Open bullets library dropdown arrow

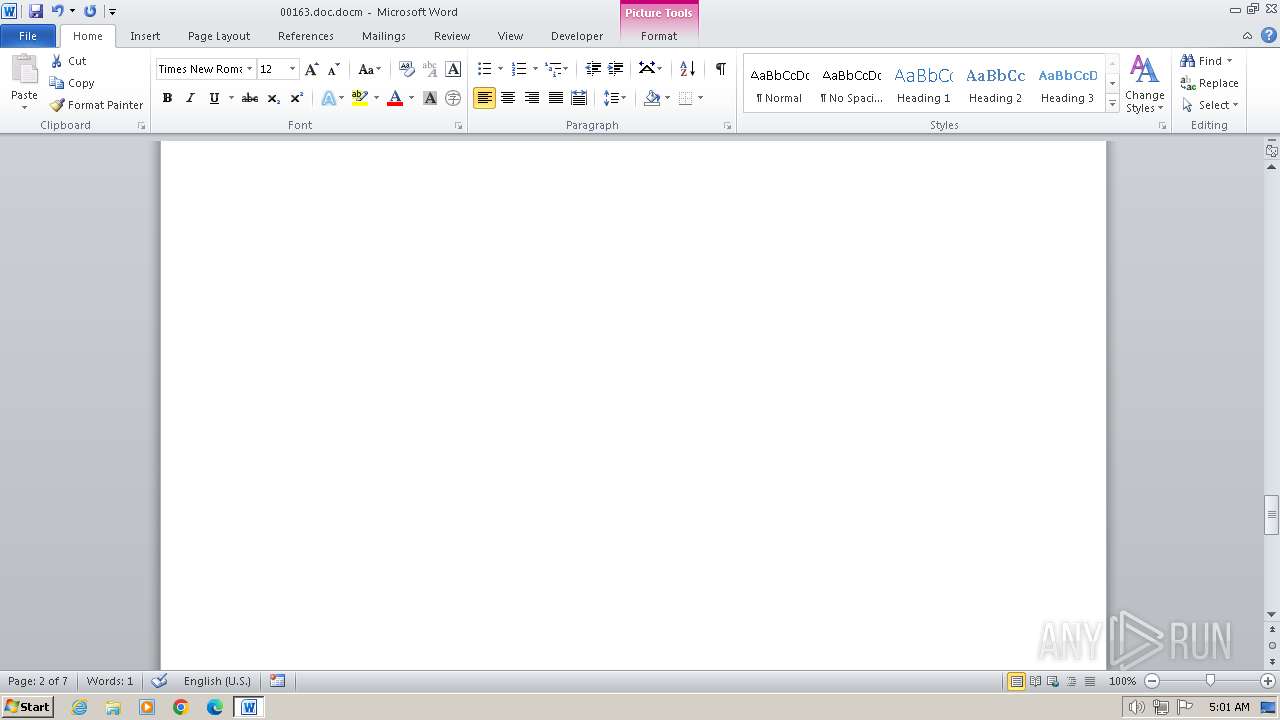(x=500, y=69)
